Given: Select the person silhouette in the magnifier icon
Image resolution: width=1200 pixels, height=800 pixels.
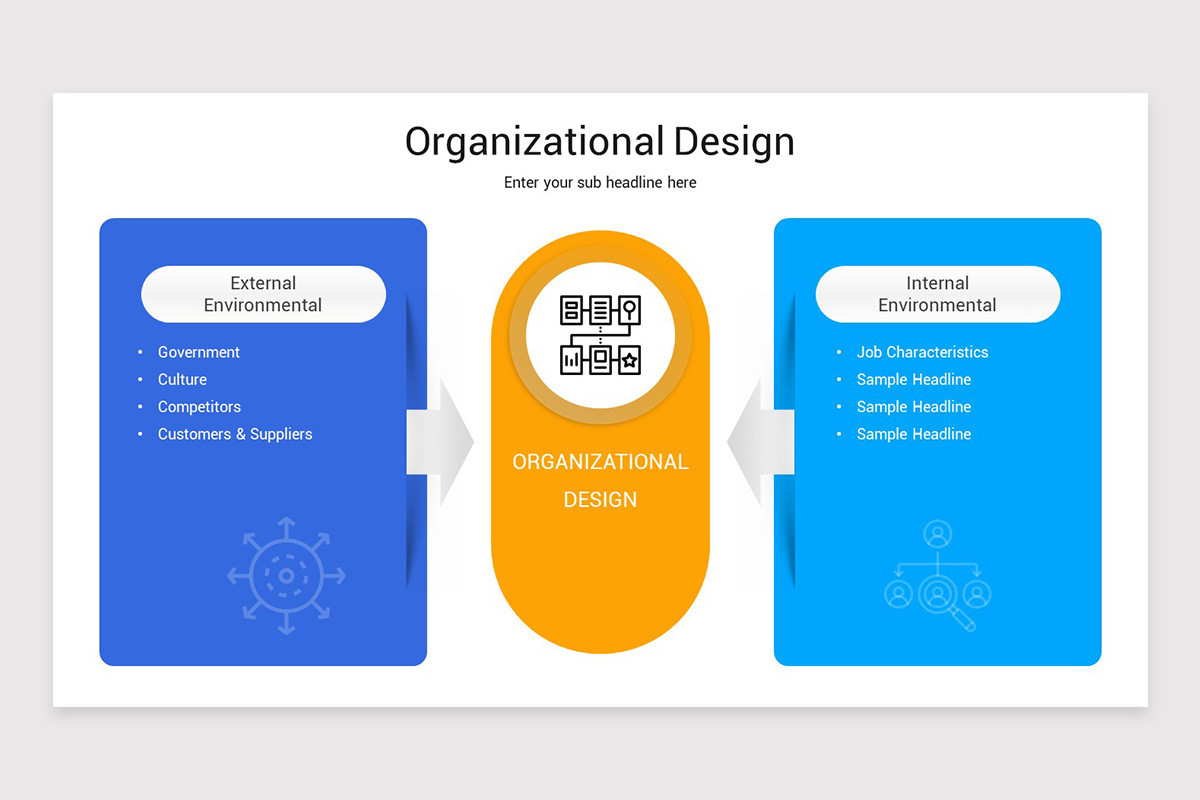Looking at the screenshot, I should 938,595.
